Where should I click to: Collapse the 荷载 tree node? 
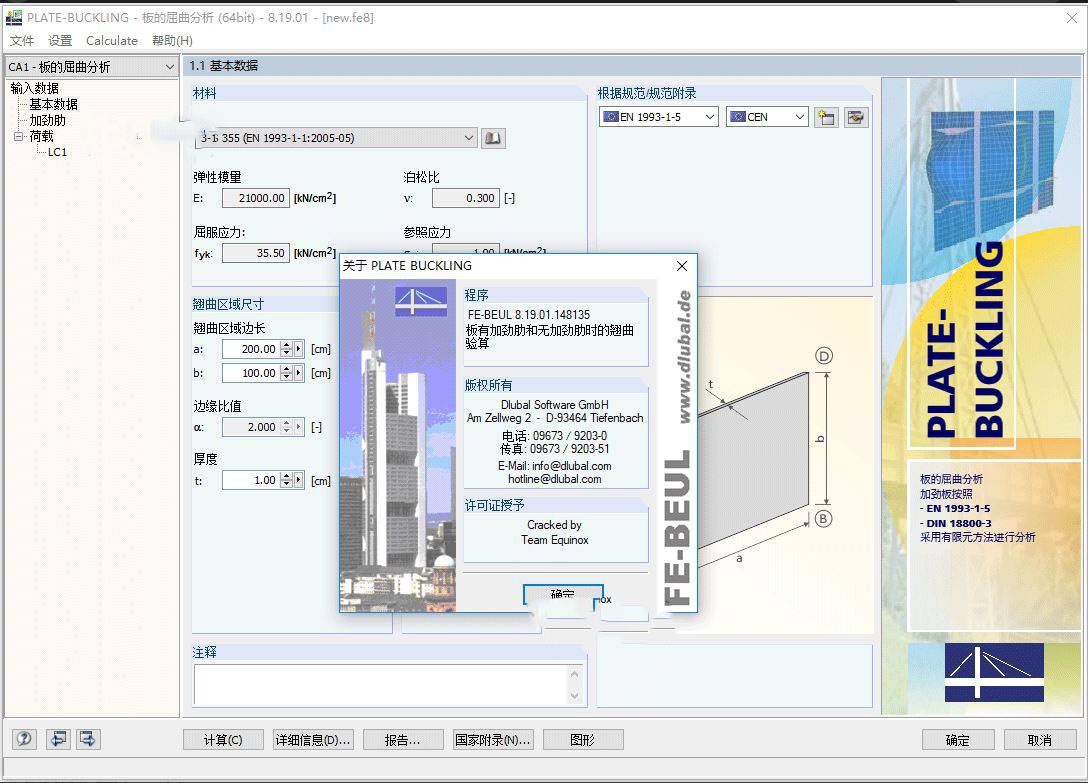coord(18,136)
